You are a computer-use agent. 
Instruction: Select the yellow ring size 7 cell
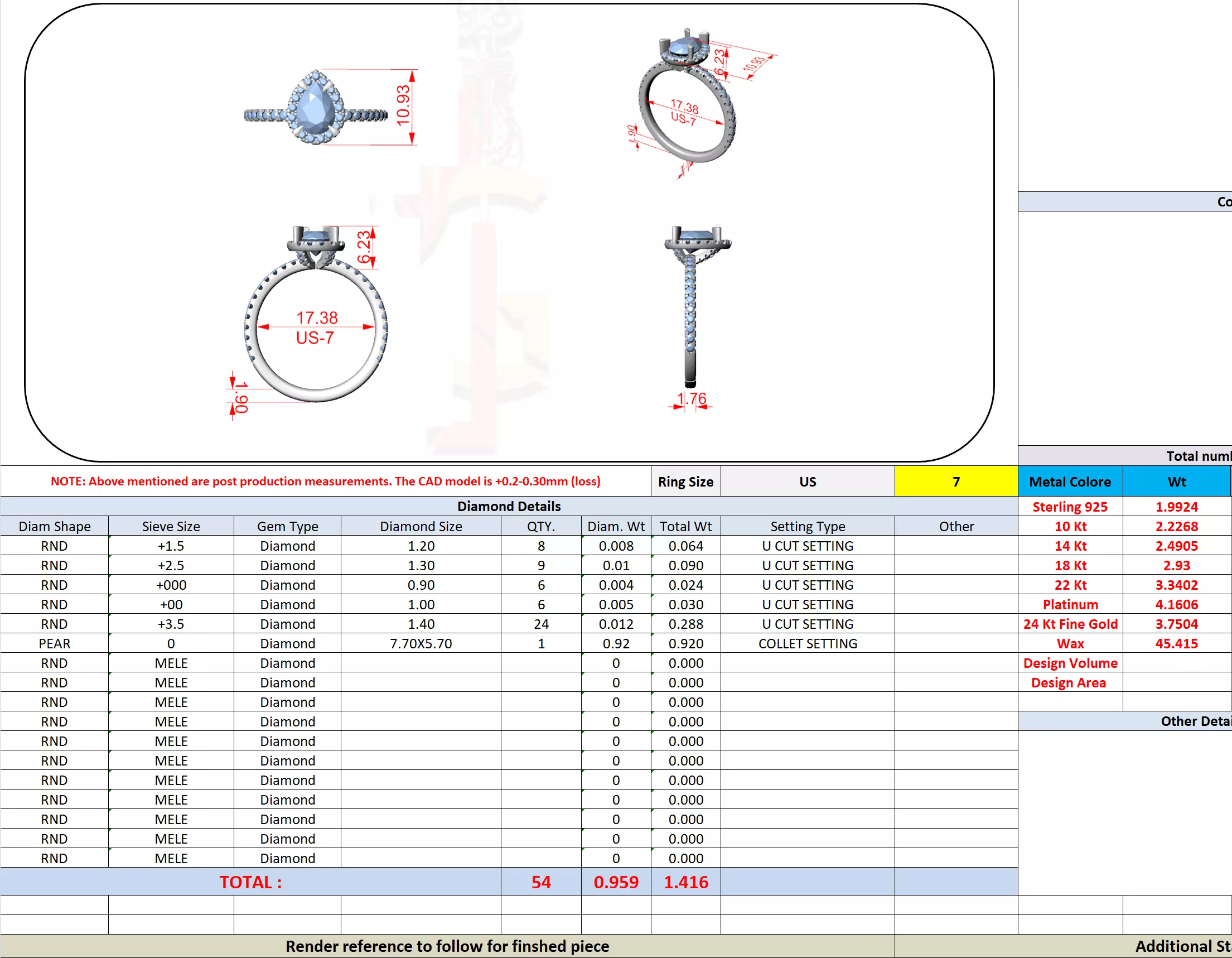click(955, 482)
